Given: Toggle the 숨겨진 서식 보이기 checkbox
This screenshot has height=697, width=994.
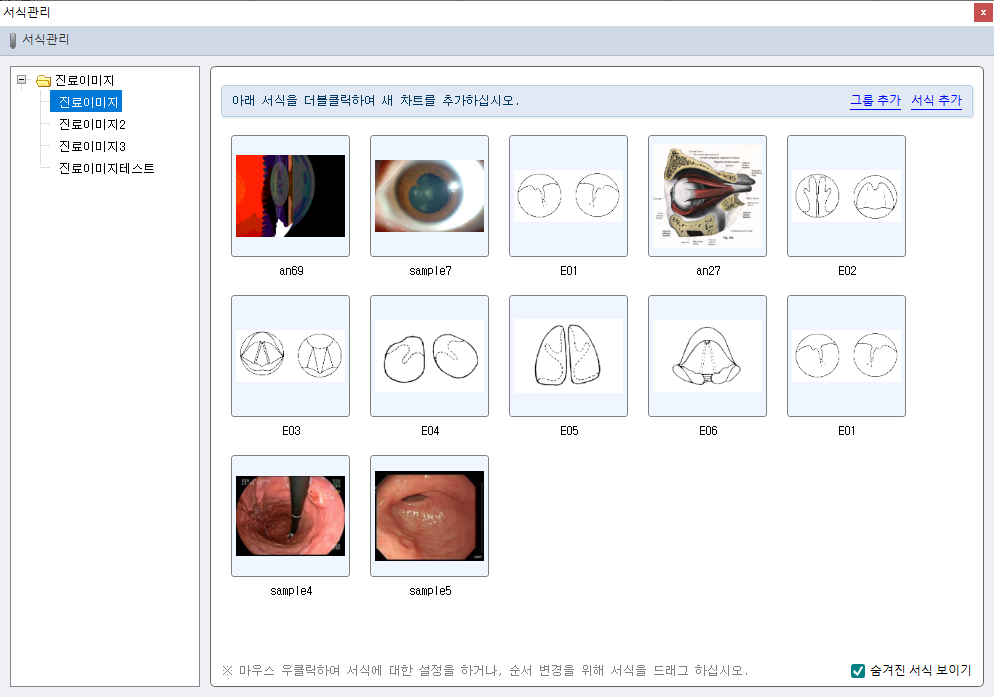Looking at the screenshot, I should pyautogui.click(x=858, y=671).
